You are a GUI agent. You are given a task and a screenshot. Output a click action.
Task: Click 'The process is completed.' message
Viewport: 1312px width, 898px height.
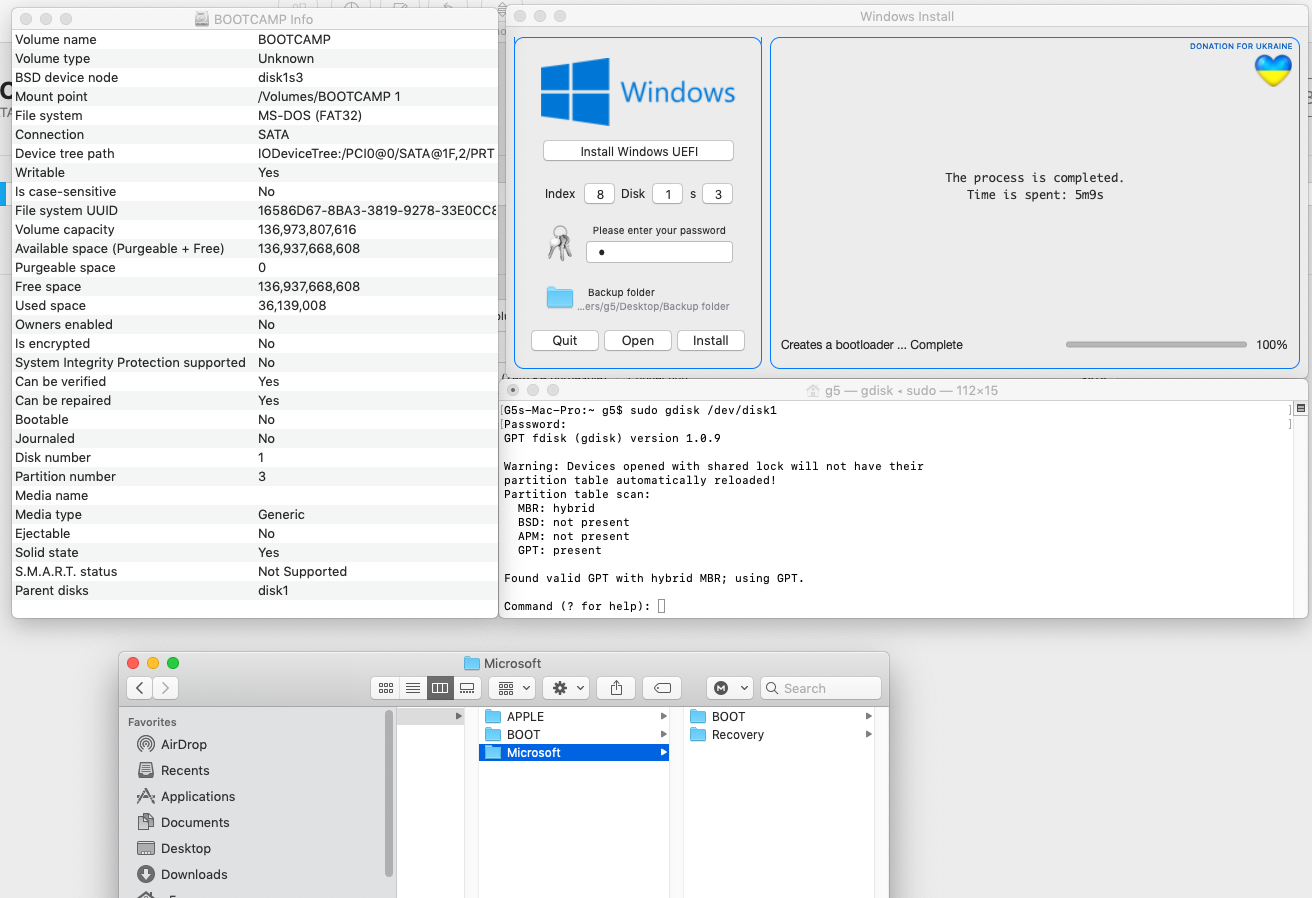click(x=1034, y=178)
